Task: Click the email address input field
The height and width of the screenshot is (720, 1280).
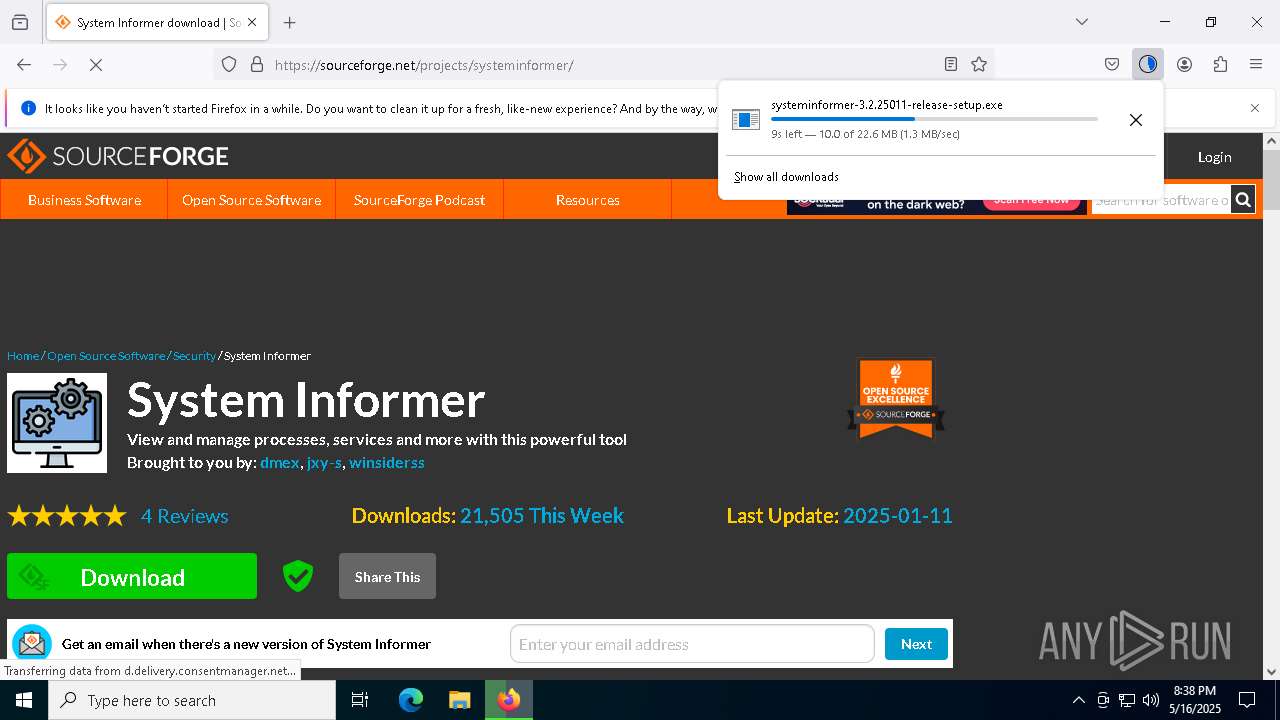Action: (x=692, y=644)
